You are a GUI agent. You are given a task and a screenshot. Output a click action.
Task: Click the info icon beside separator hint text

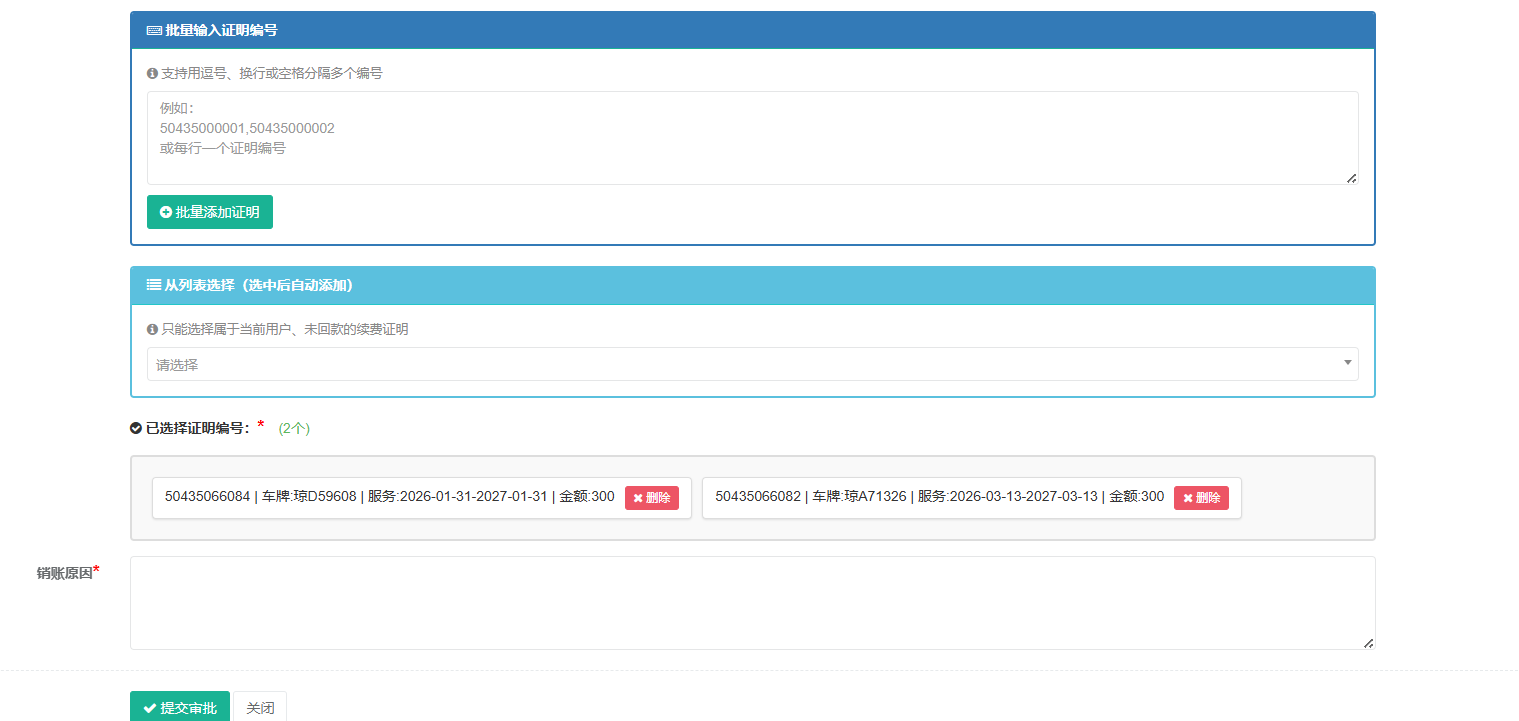coord(152,73)
